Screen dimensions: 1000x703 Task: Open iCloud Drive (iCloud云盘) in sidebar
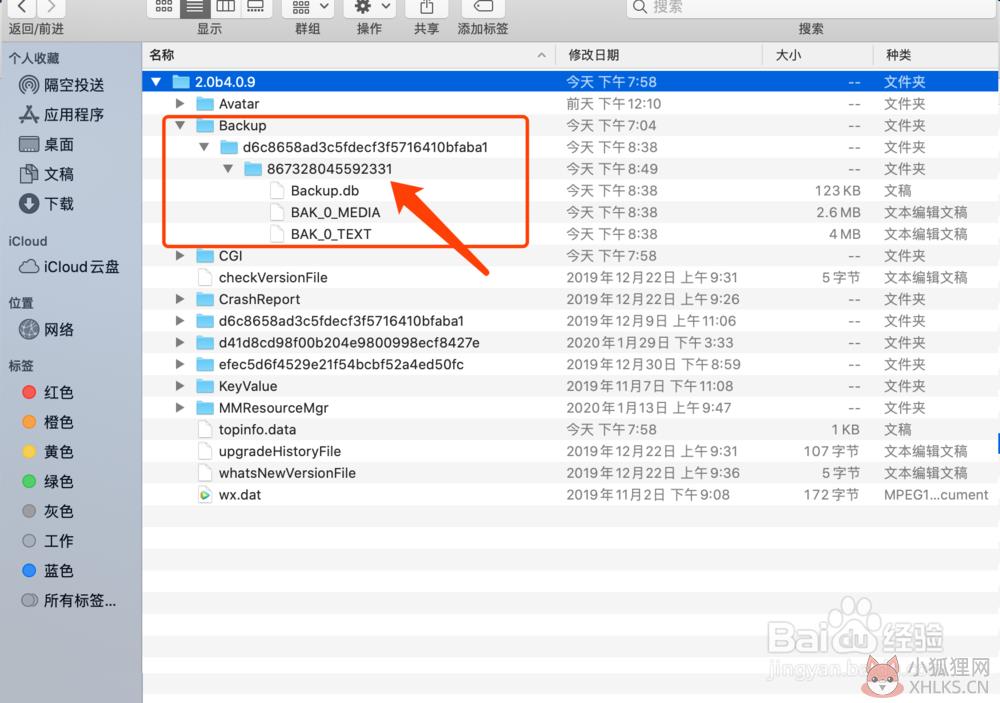click(69, 267)
